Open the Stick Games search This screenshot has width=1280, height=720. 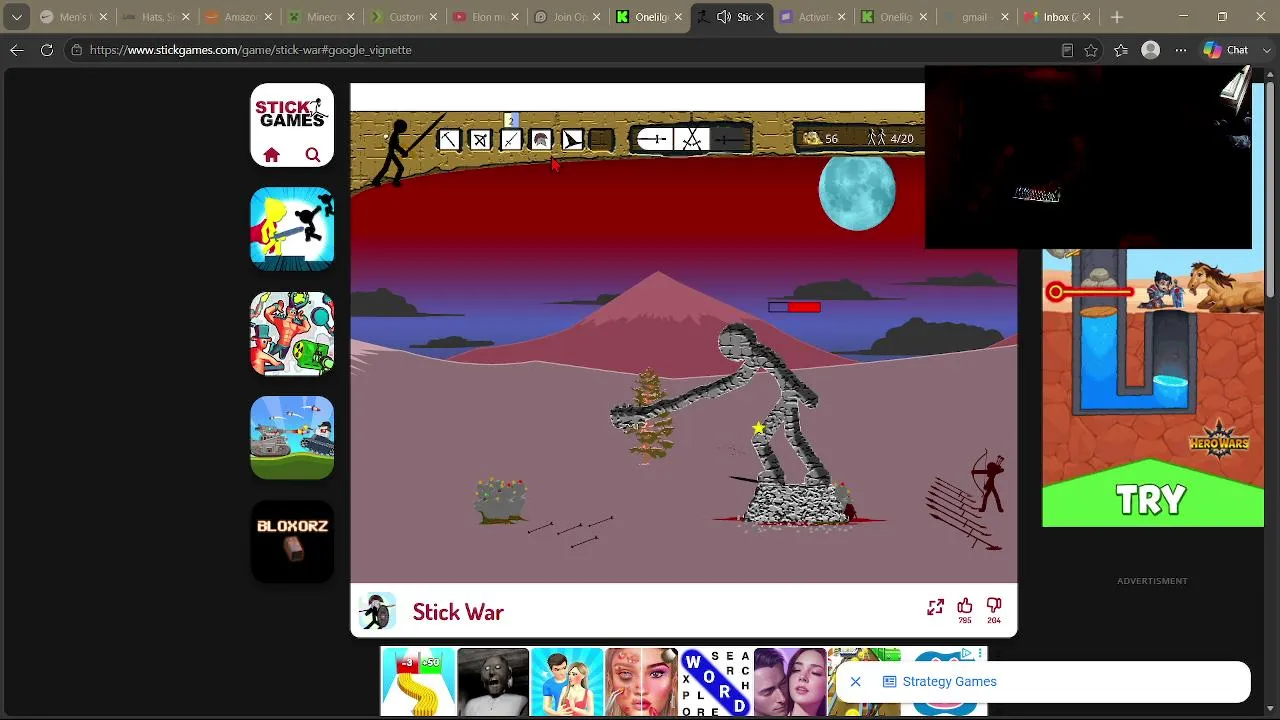click(x=313, y=155)
